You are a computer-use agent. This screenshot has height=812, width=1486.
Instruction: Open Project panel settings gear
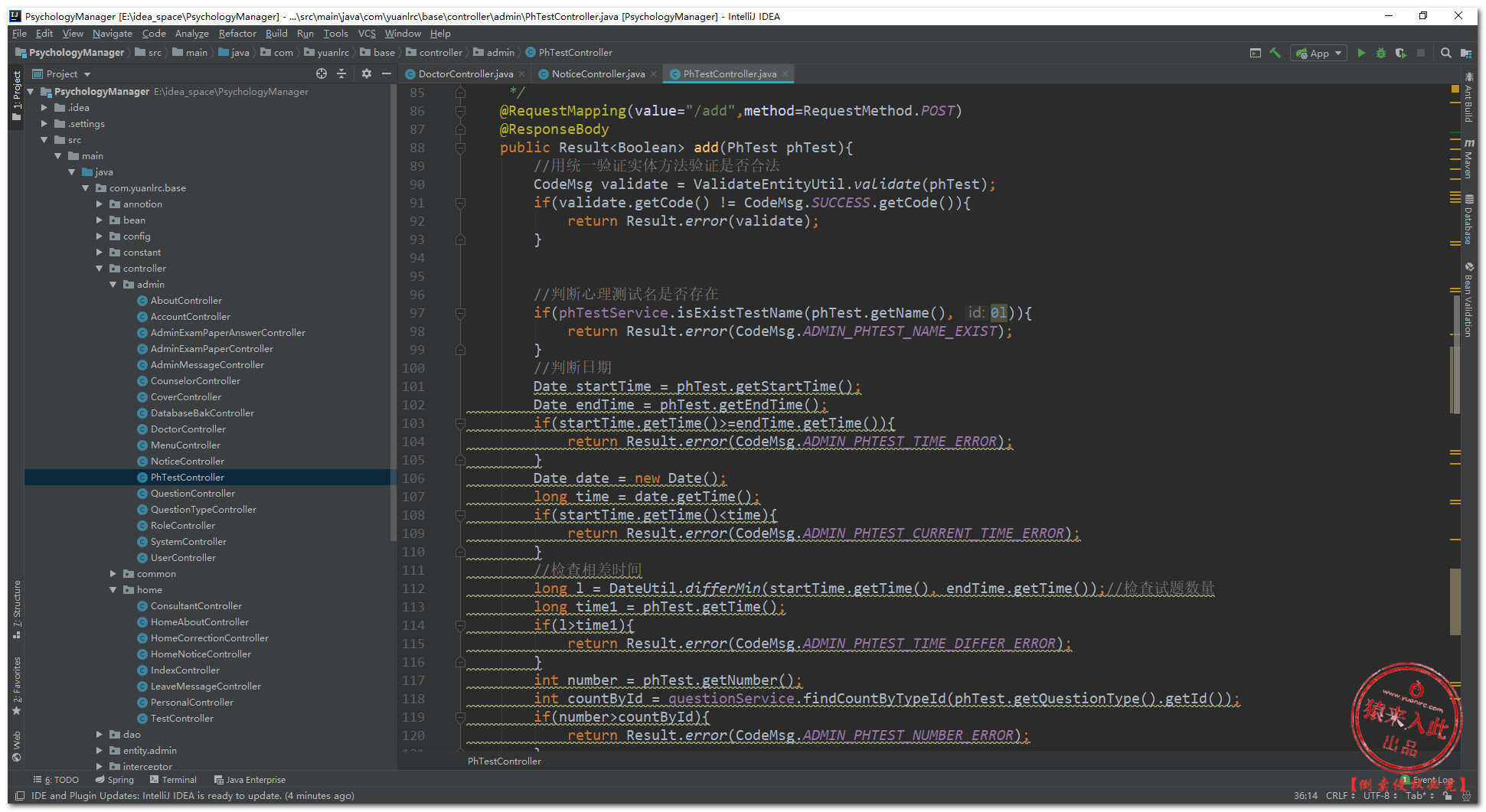[x=366, y=73]
